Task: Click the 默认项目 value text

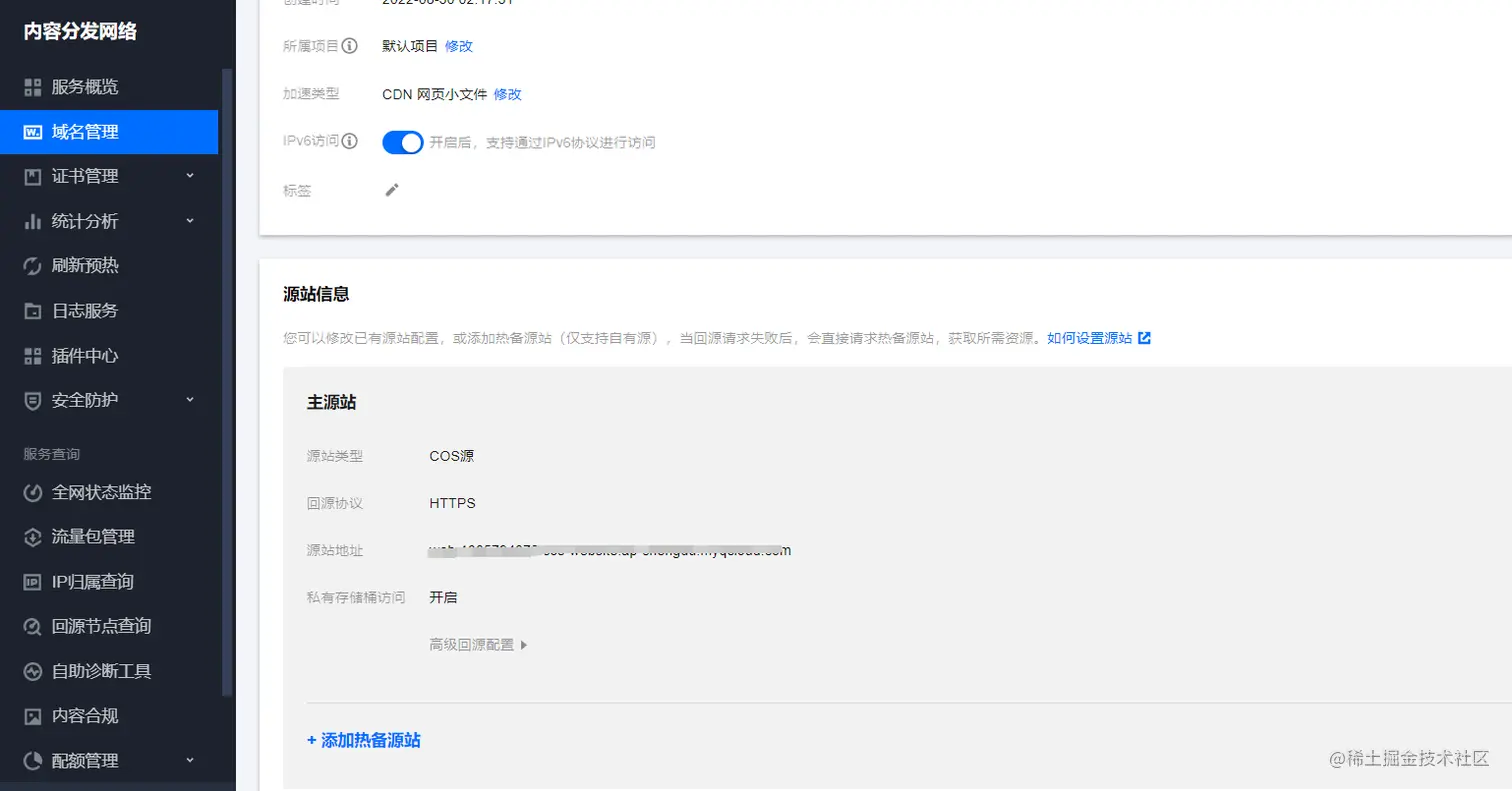Action: coord(410,46)
